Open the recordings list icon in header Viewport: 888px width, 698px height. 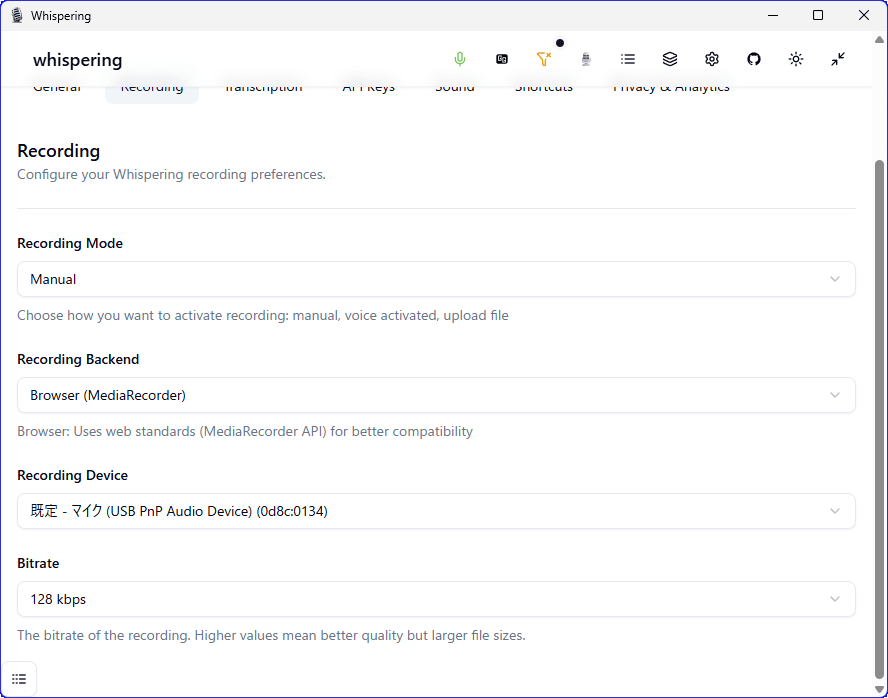[628, 59]
